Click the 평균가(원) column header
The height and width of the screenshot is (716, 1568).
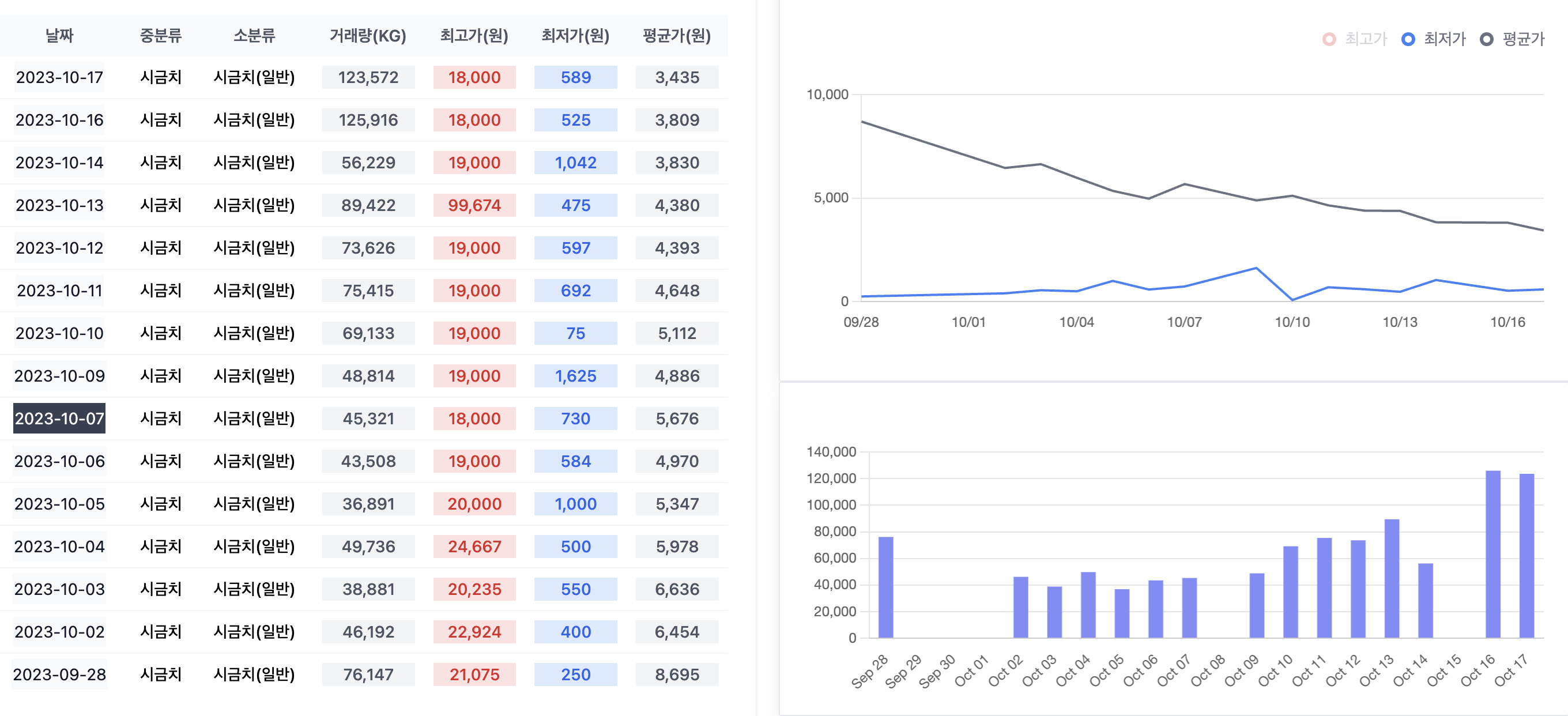tap(677, 35)
